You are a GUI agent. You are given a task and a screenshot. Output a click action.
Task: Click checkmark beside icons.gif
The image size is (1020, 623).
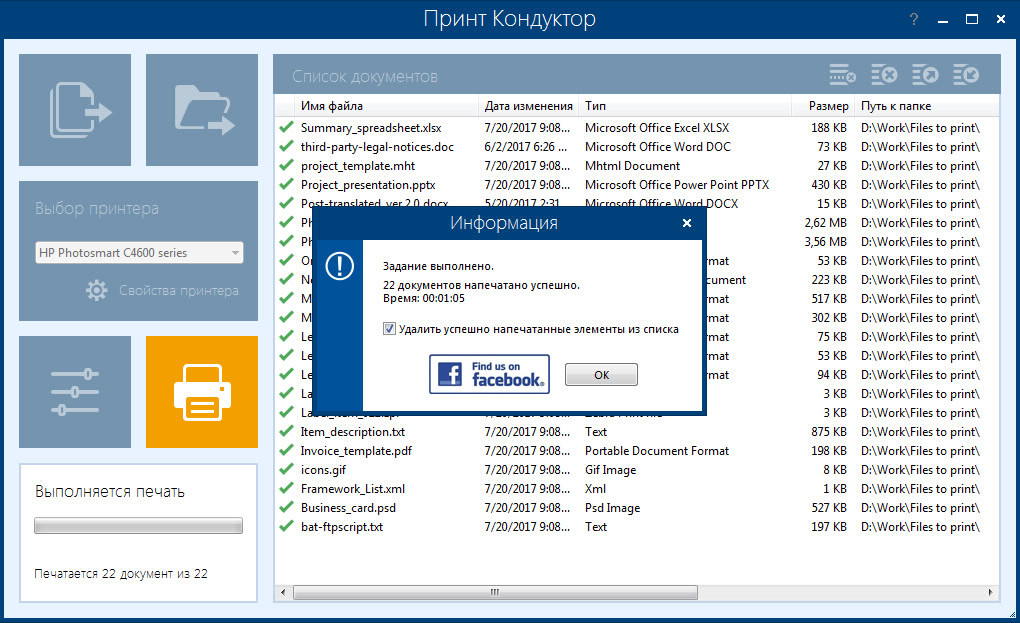(286, 470)
